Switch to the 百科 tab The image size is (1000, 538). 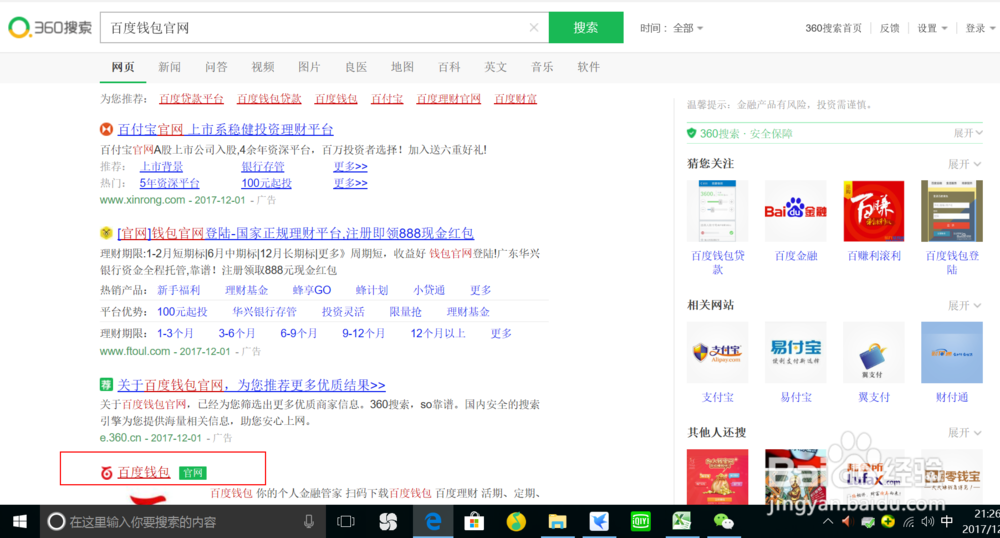pyautogui.click(x=449, y=67)
